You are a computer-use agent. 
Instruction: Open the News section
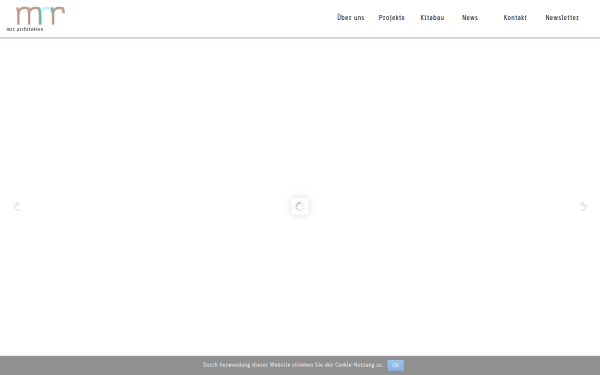(470, 18)
